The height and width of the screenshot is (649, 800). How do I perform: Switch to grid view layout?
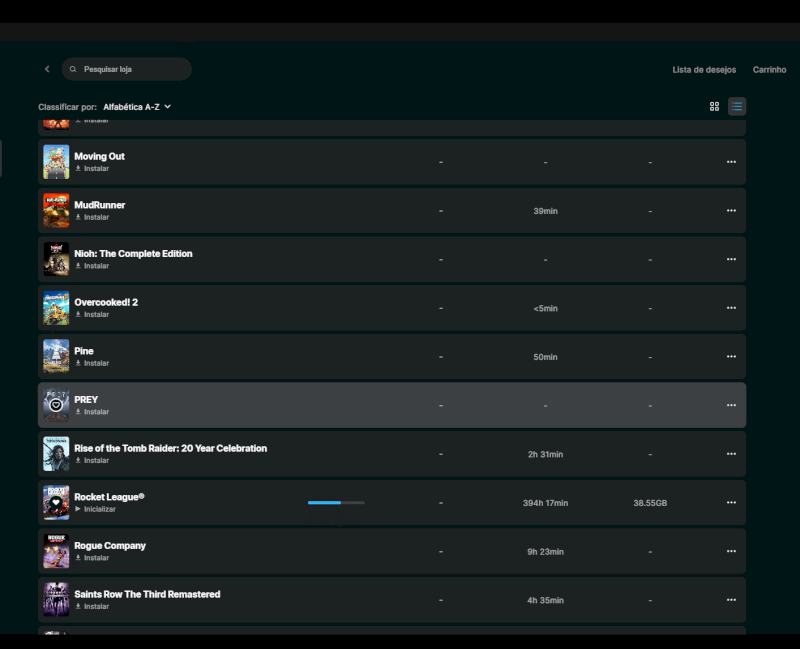tap(714, 106)
